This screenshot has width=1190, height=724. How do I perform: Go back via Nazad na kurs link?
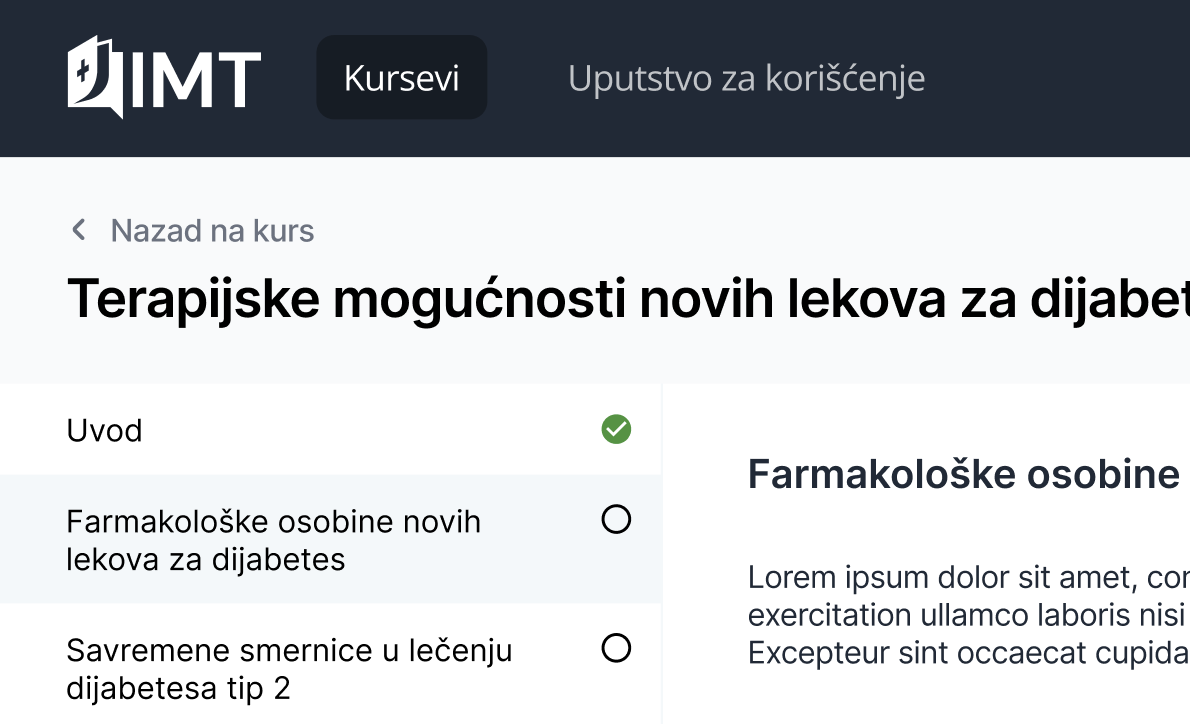(212, 231)
